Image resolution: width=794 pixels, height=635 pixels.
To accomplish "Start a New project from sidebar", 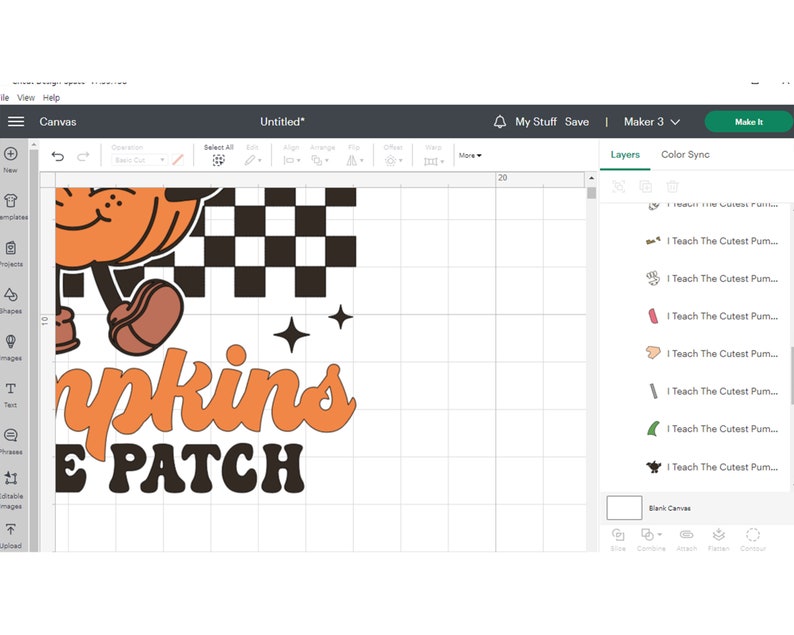I will tap(11, 160).
